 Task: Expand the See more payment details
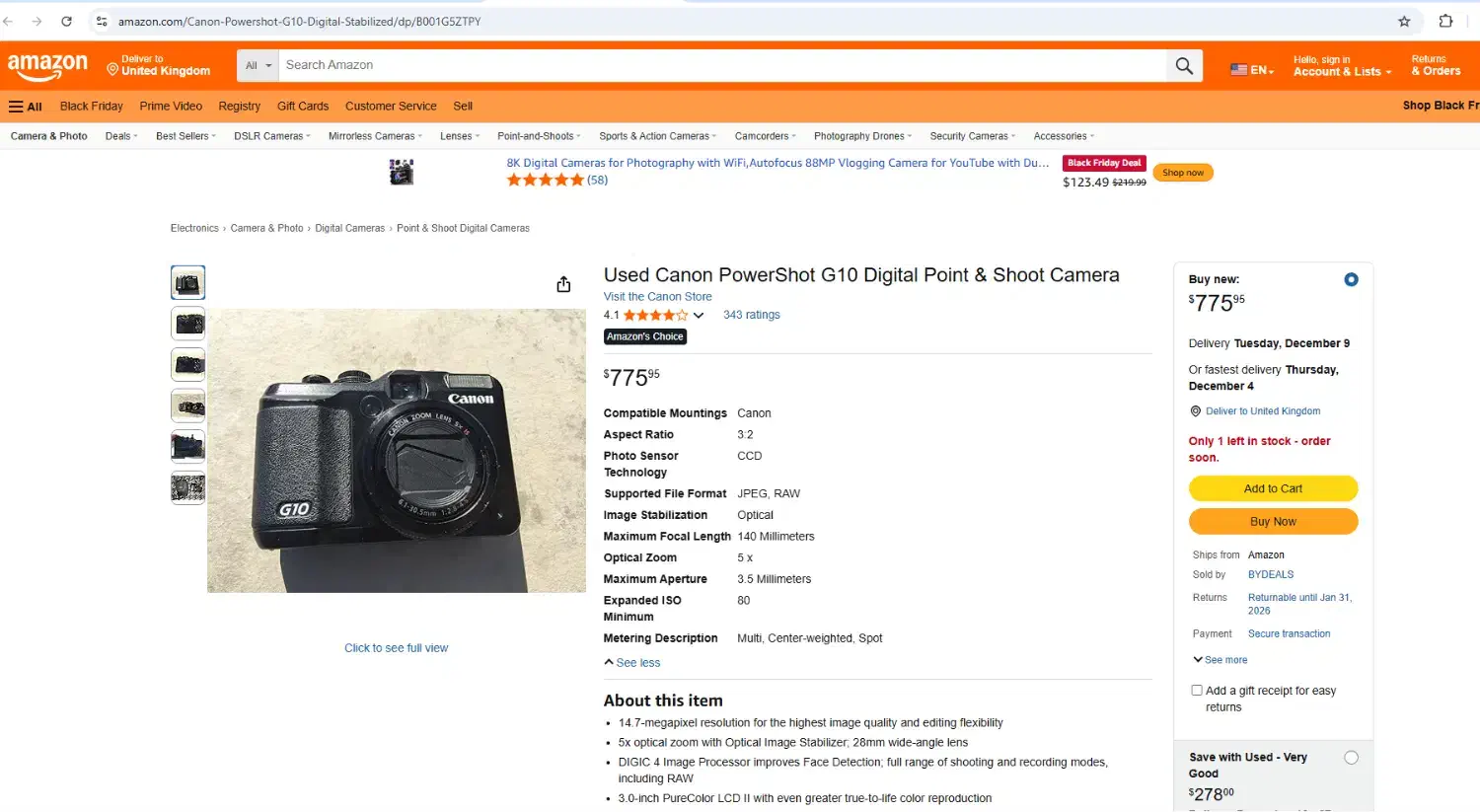[x=1220, y=659]
